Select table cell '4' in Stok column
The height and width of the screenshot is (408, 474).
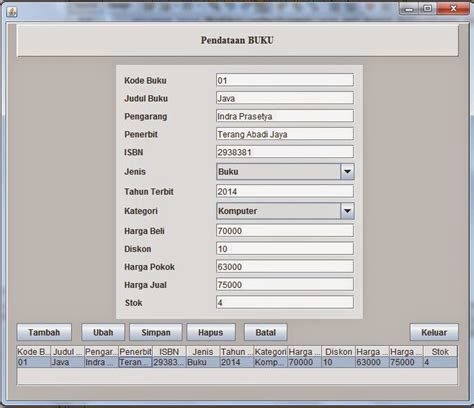[x=440, y=362]
